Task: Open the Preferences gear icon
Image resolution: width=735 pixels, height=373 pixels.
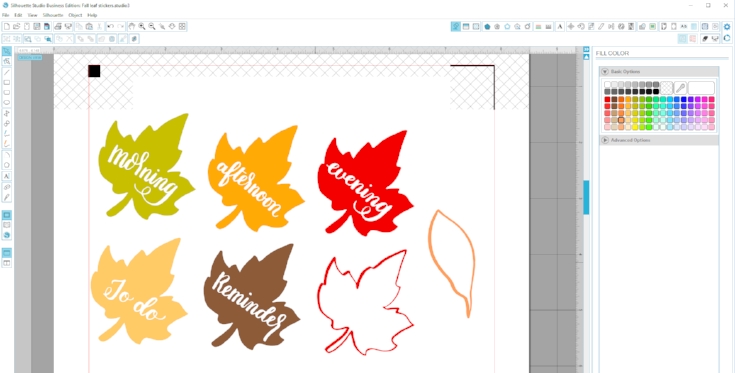Action: (x=727, y=27)
